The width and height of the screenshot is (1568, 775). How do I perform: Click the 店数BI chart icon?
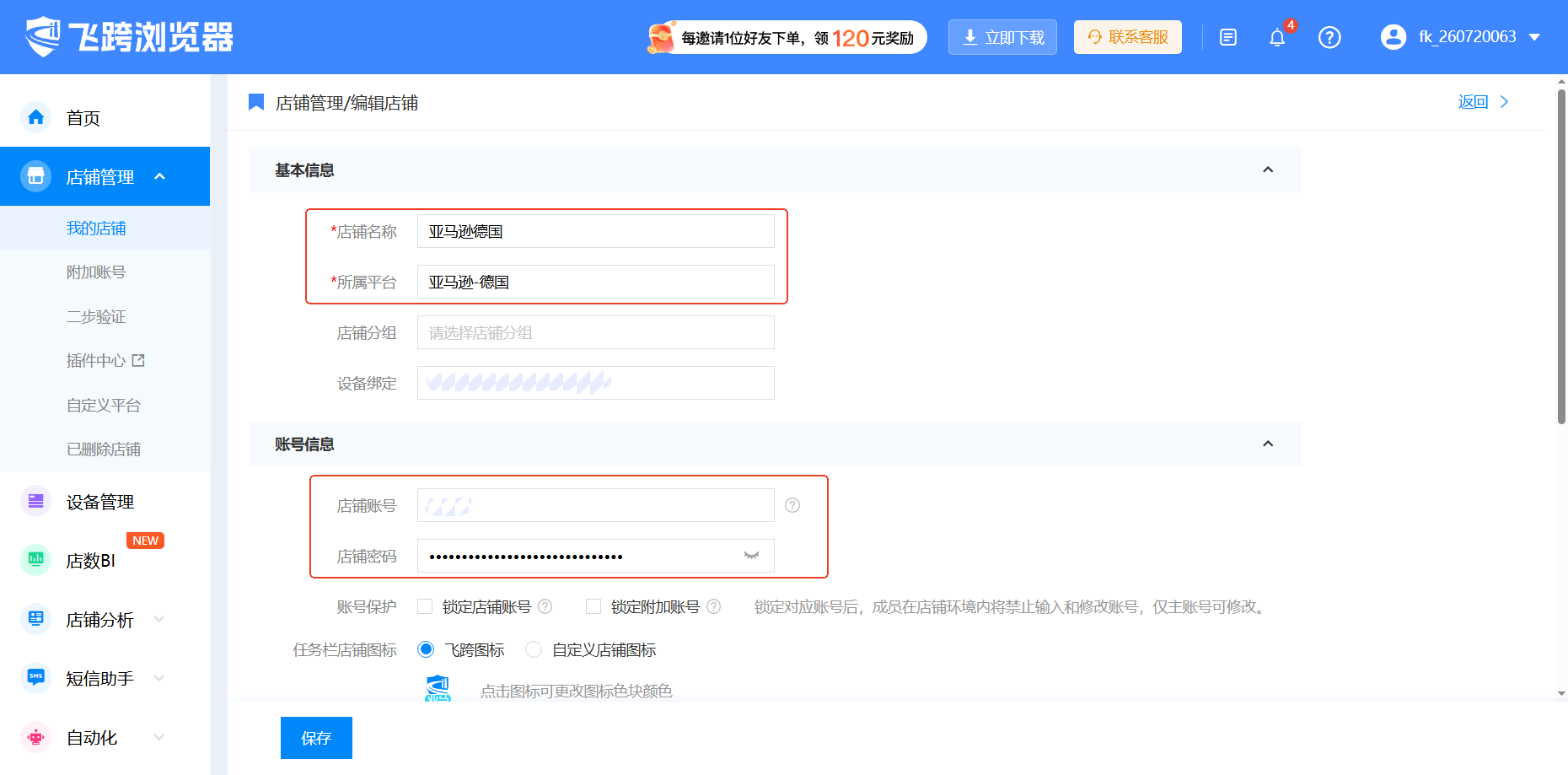click(x=35, y=560)
